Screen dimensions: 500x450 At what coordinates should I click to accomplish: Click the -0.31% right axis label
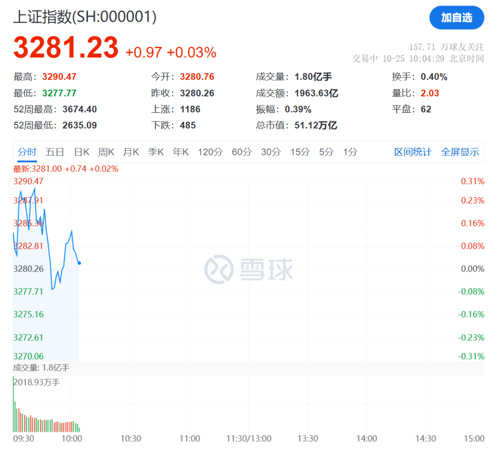471,357
